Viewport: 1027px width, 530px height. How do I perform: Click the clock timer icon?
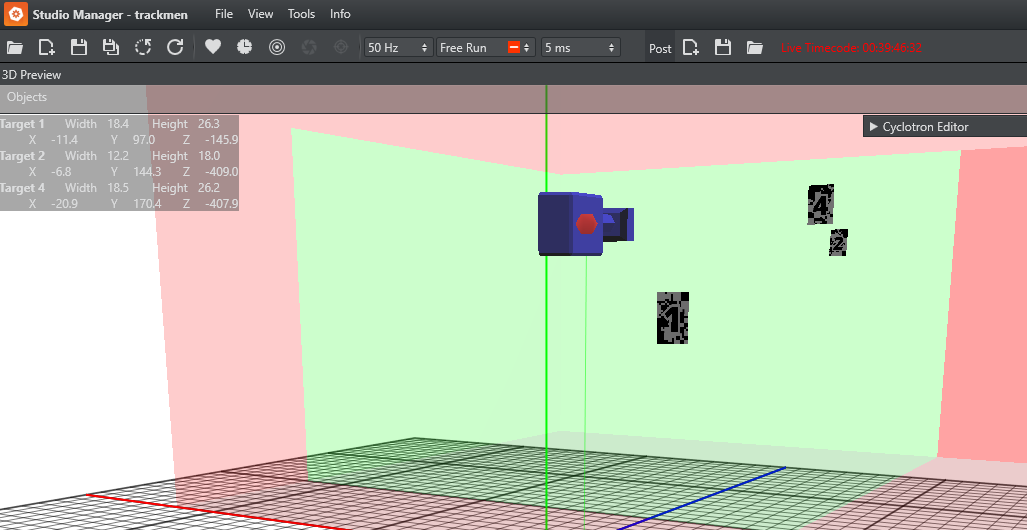[x=245, y=47]
